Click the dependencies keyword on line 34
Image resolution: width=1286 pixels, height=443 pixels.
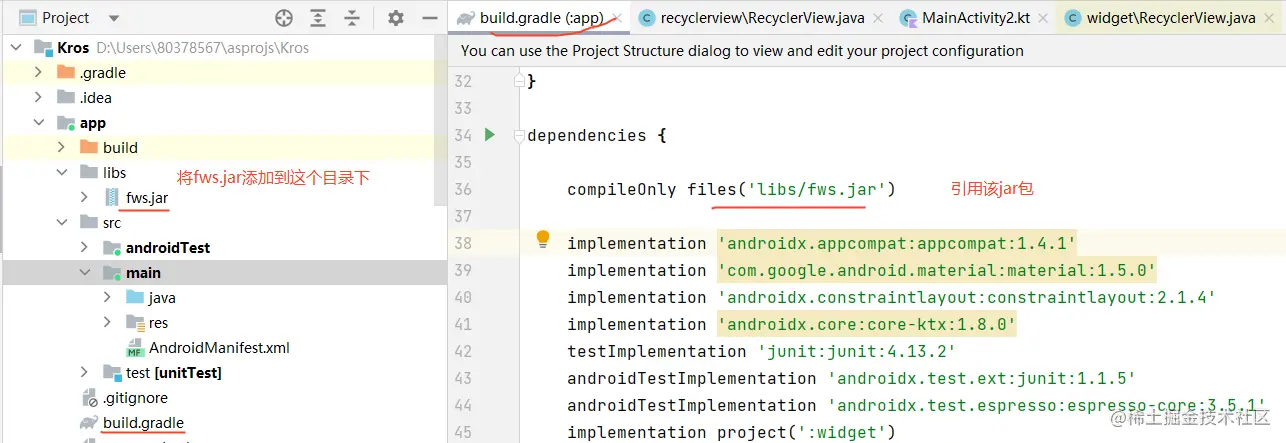(x=587, y=135)
